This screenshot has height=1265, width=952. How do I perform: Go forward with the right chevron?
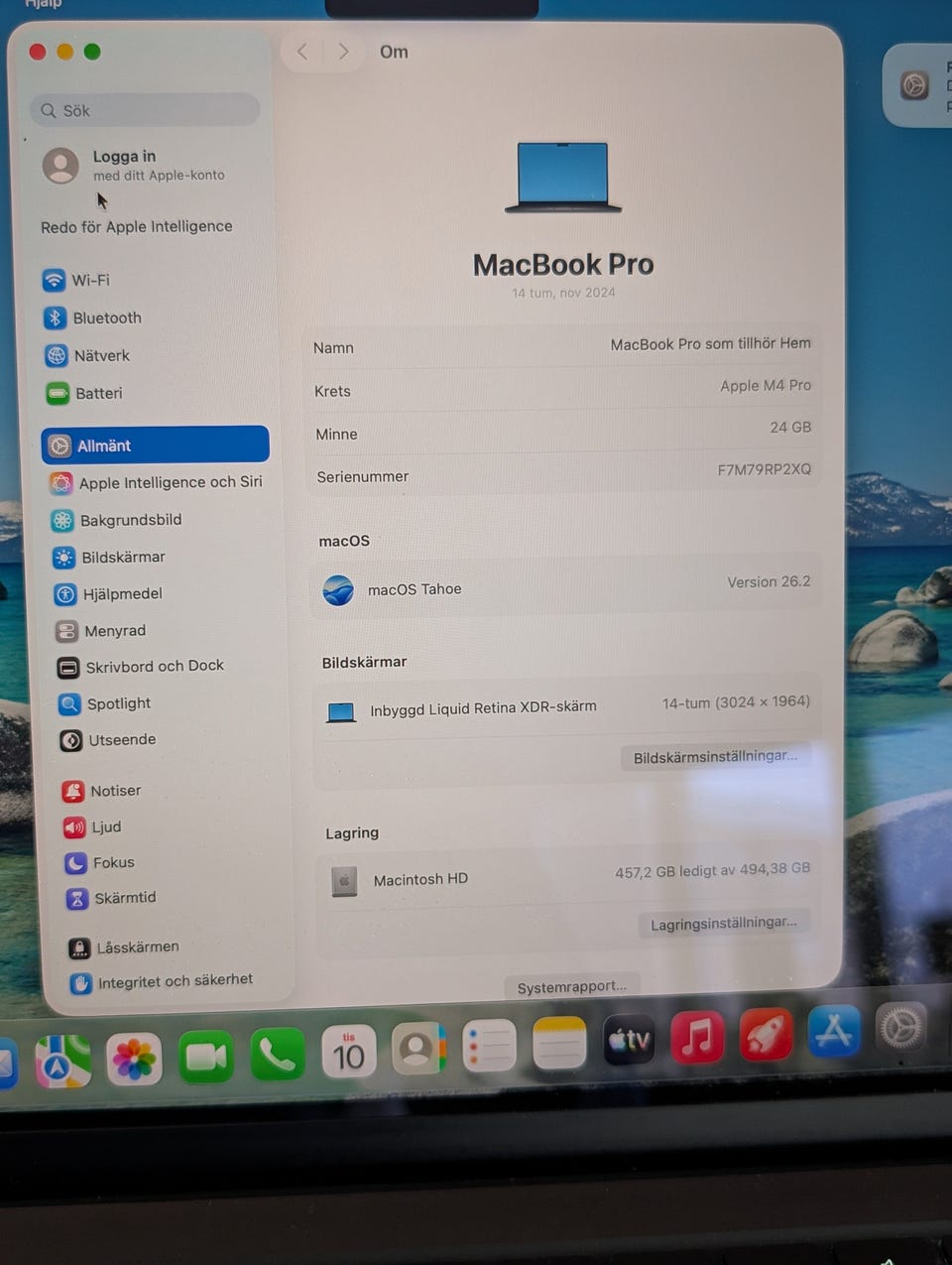click(343, 52)
